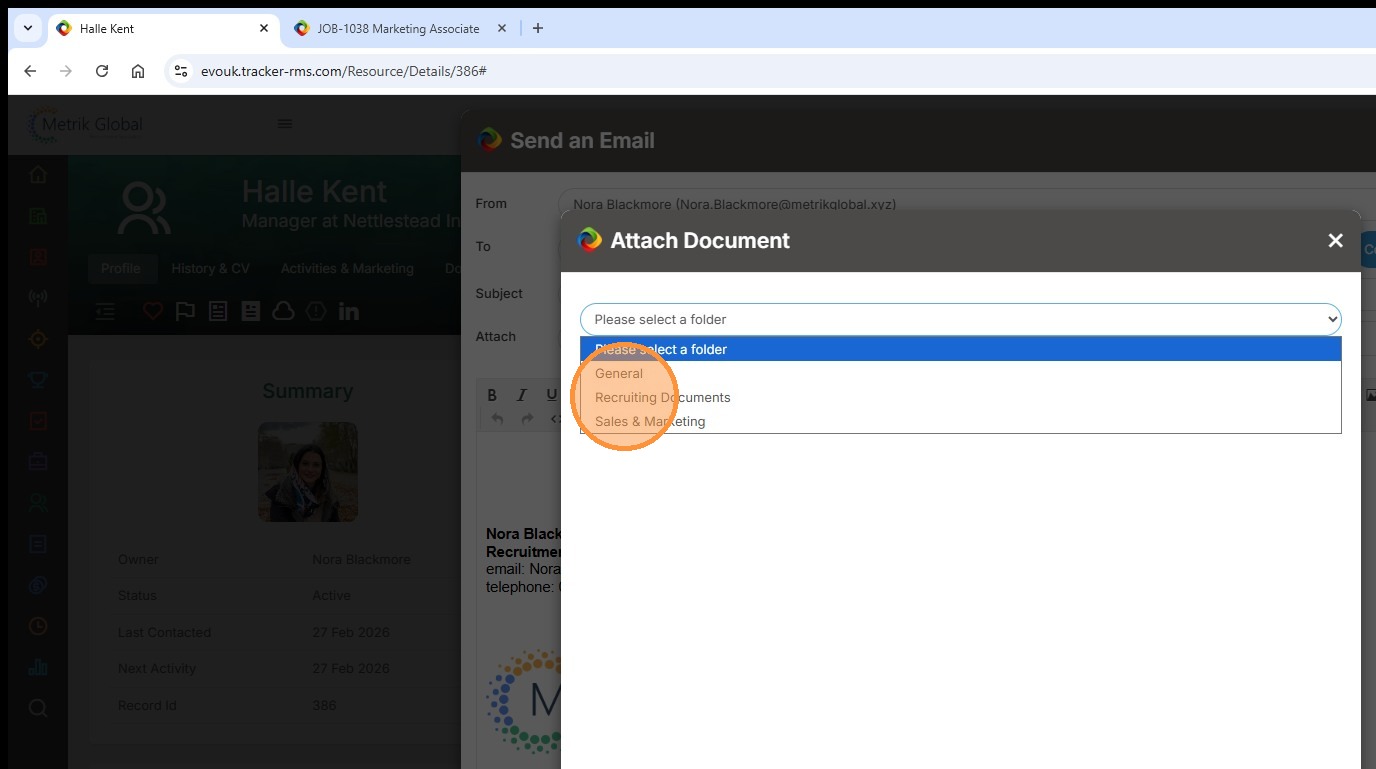Click the indent list icon left of the heart

coord(106,311)
